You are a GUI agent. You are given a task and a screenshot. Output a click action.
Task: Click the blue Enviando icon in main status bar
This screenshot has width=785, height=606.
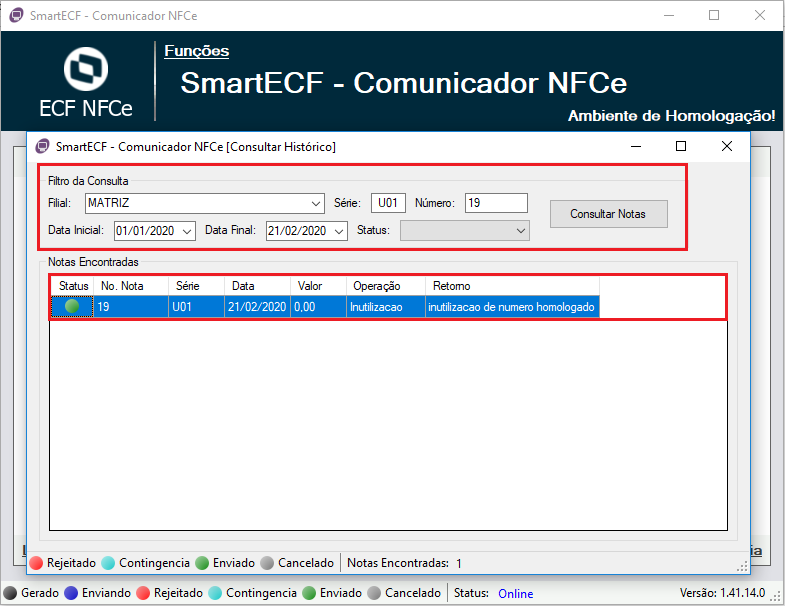coord(71,593)
